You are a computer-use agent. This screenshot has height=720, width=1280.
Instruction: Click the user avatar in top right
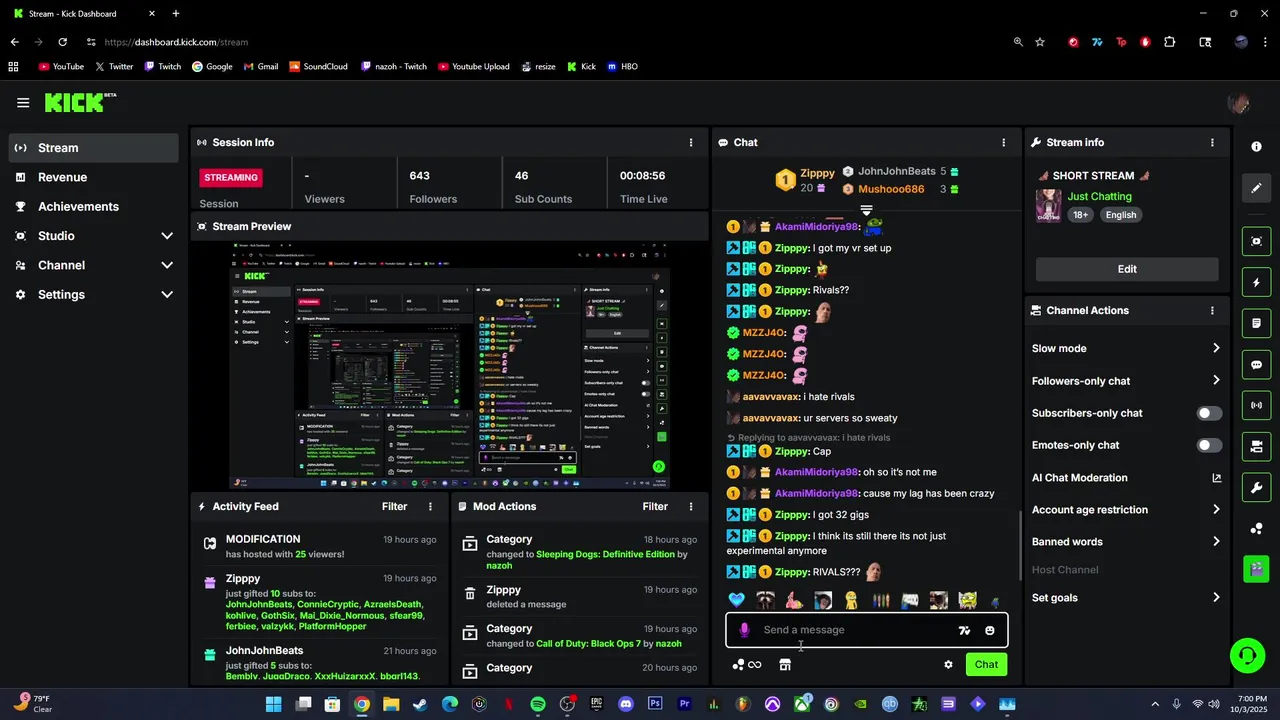pos(1238,103)
